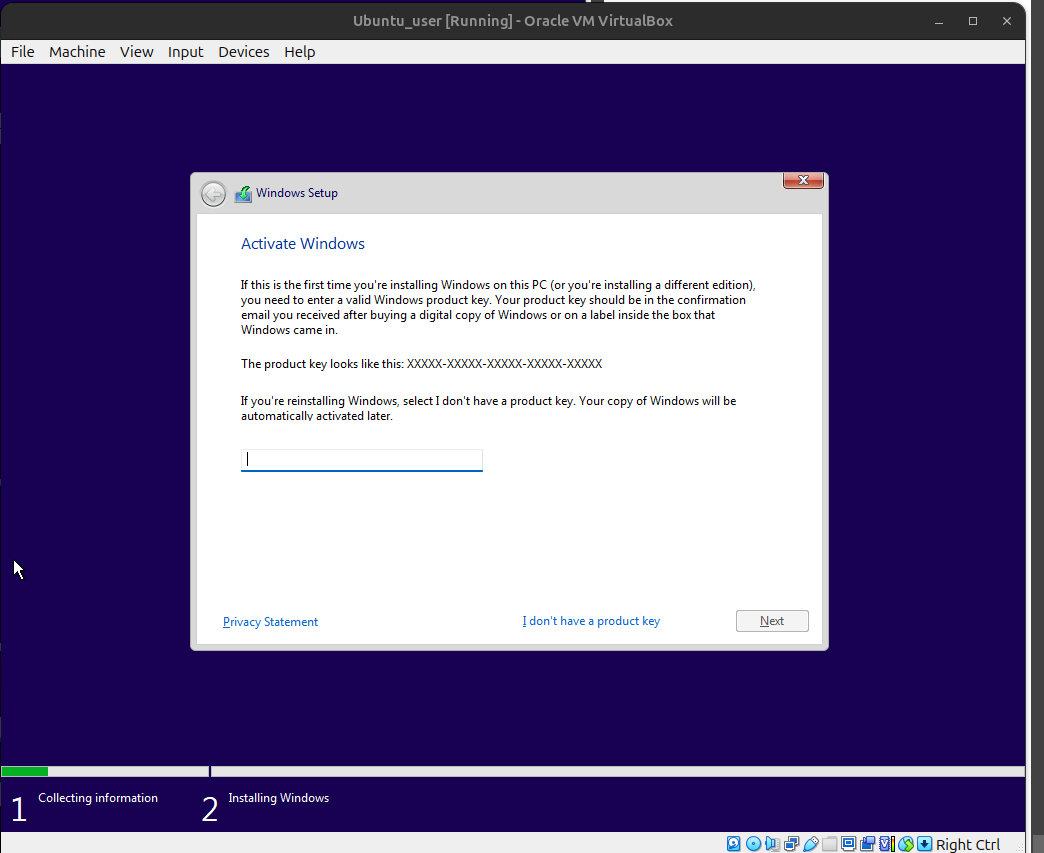Click the CPU virtualization indicator icon
The width and height of the screenshot is (1044, 853).
pyautogui.click(x=887, y=844)
